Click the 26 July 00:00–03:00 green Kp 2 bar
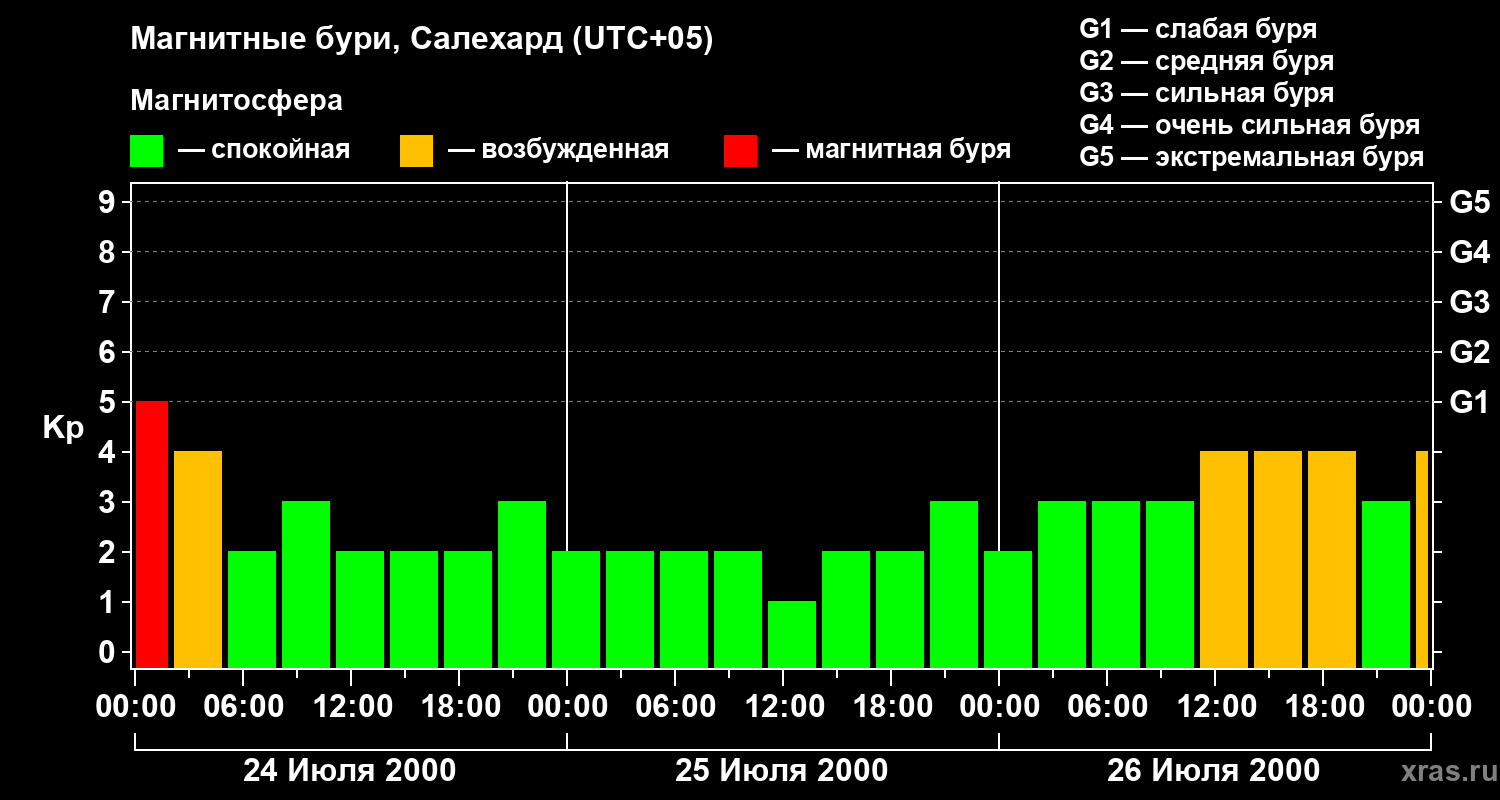Screen dimensions: 1500x800 [x=1008, y=609]
